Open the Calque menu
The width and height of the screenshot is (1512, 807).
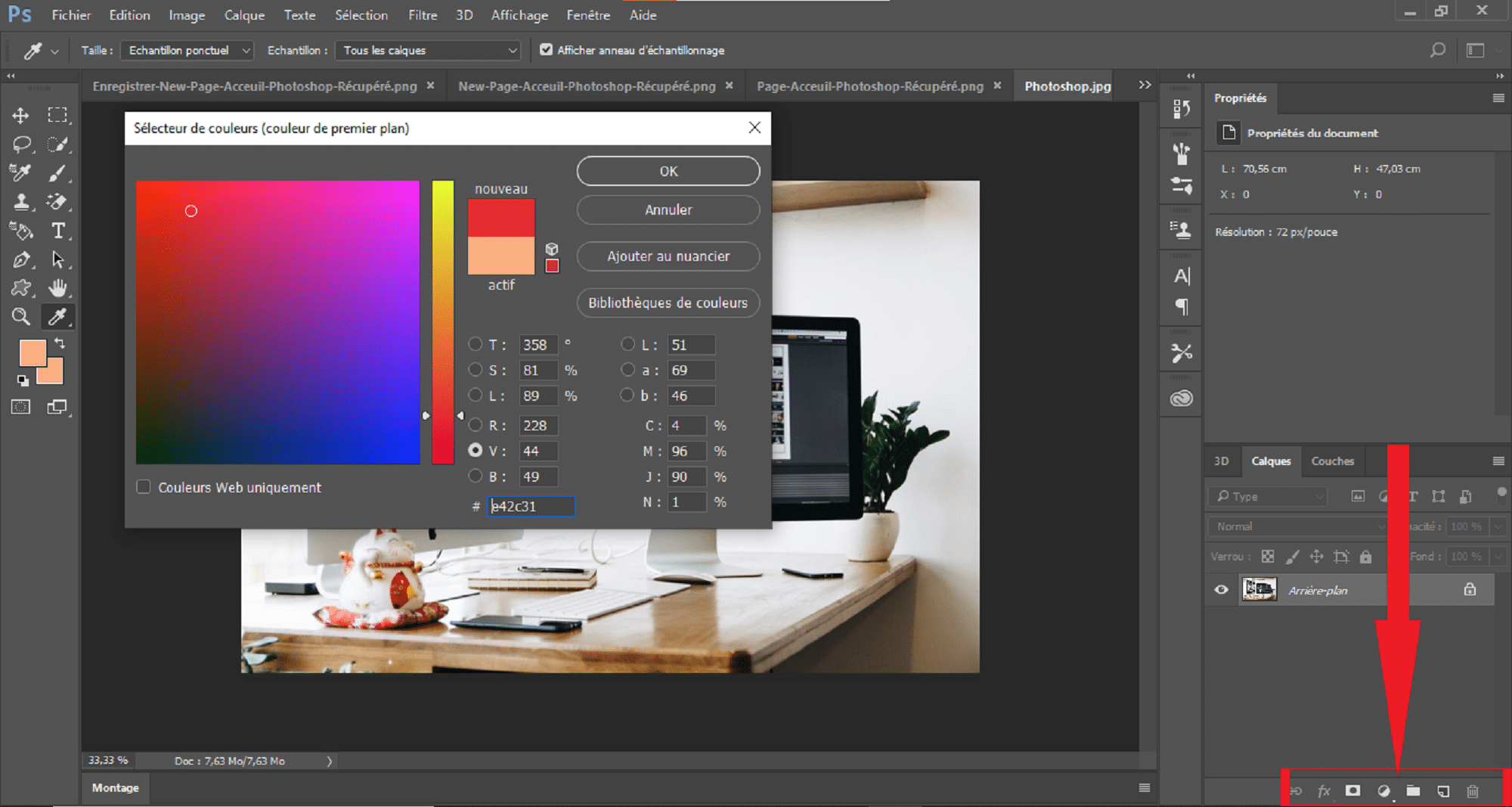(x=244, y=15)
